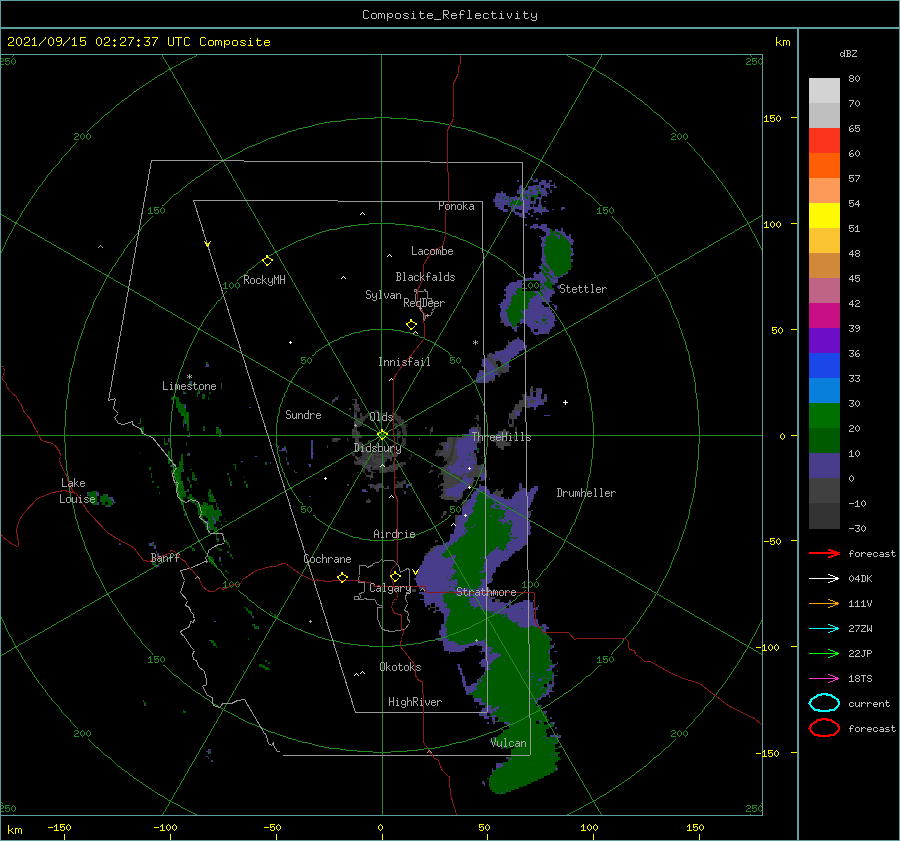Click the Lake Louise label

(x=78, y=491)
